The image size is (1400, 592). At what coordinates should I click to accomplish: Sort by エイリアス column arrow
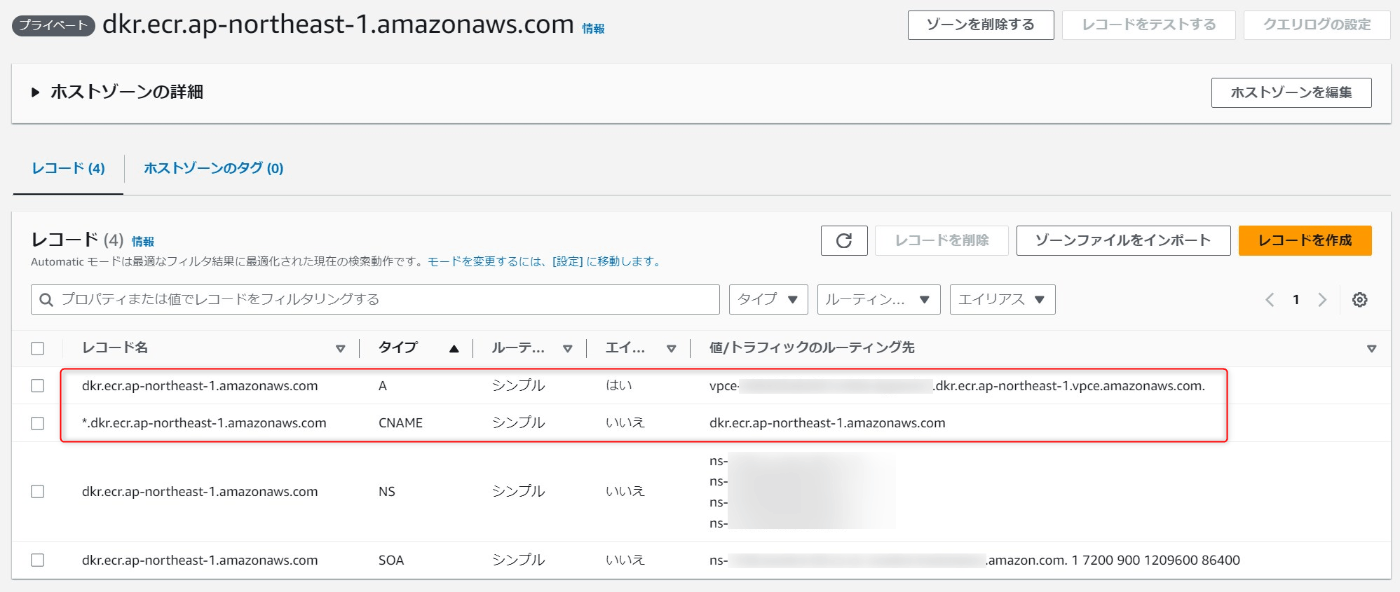671,349
